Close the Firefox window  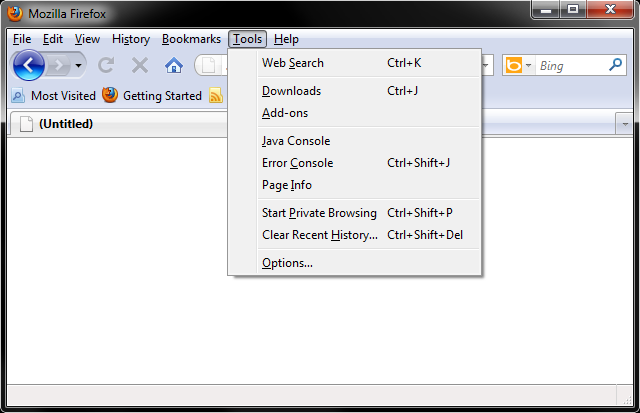click(610, 10)
